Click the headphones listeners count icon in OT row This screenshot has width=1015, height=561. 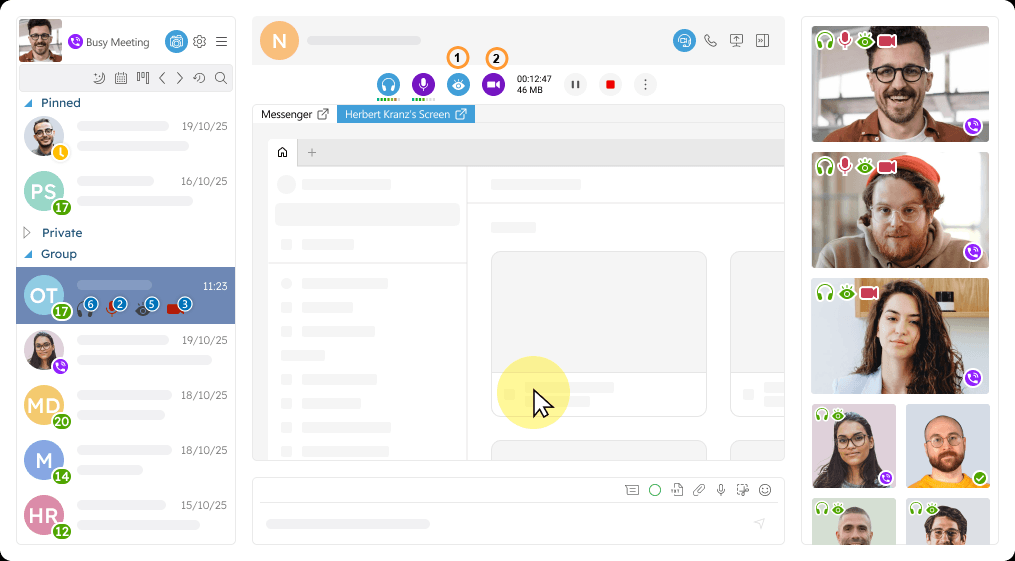click(x=87, y=308)
